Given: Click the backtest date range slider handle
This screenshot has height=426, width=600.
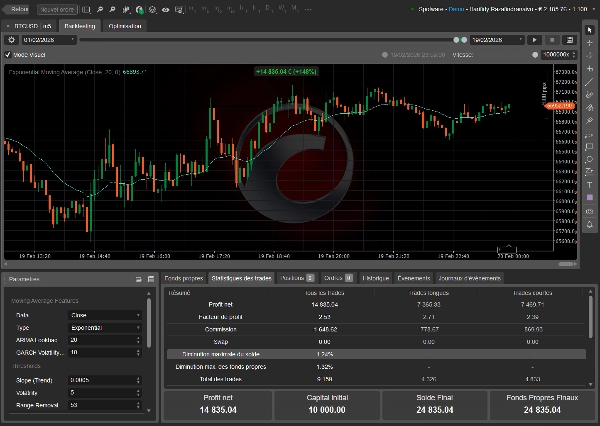Looking at the screenshot, I should [456, 40].
